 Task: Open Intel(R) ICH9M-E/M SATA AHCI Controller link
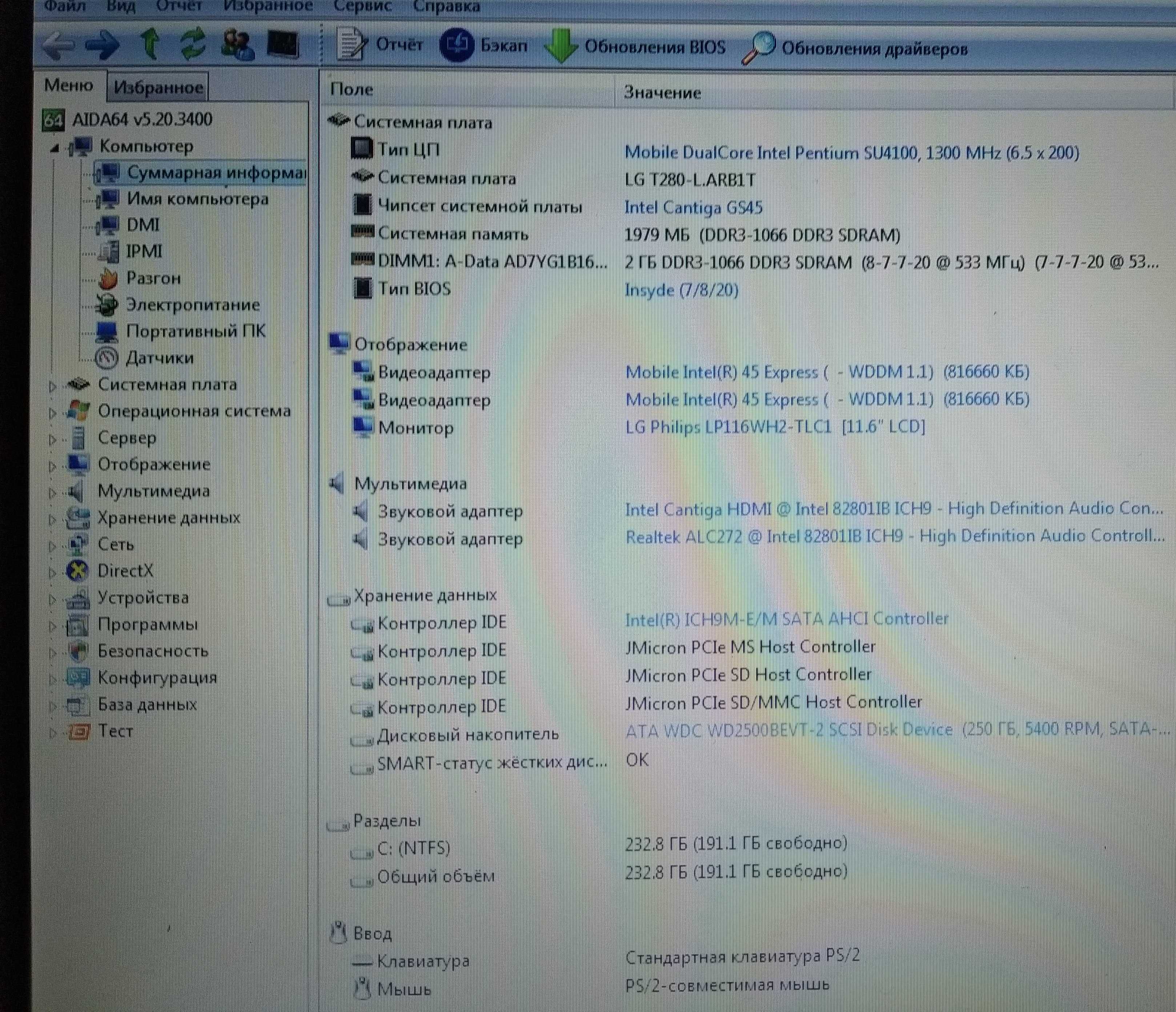(x=787, y=619)
